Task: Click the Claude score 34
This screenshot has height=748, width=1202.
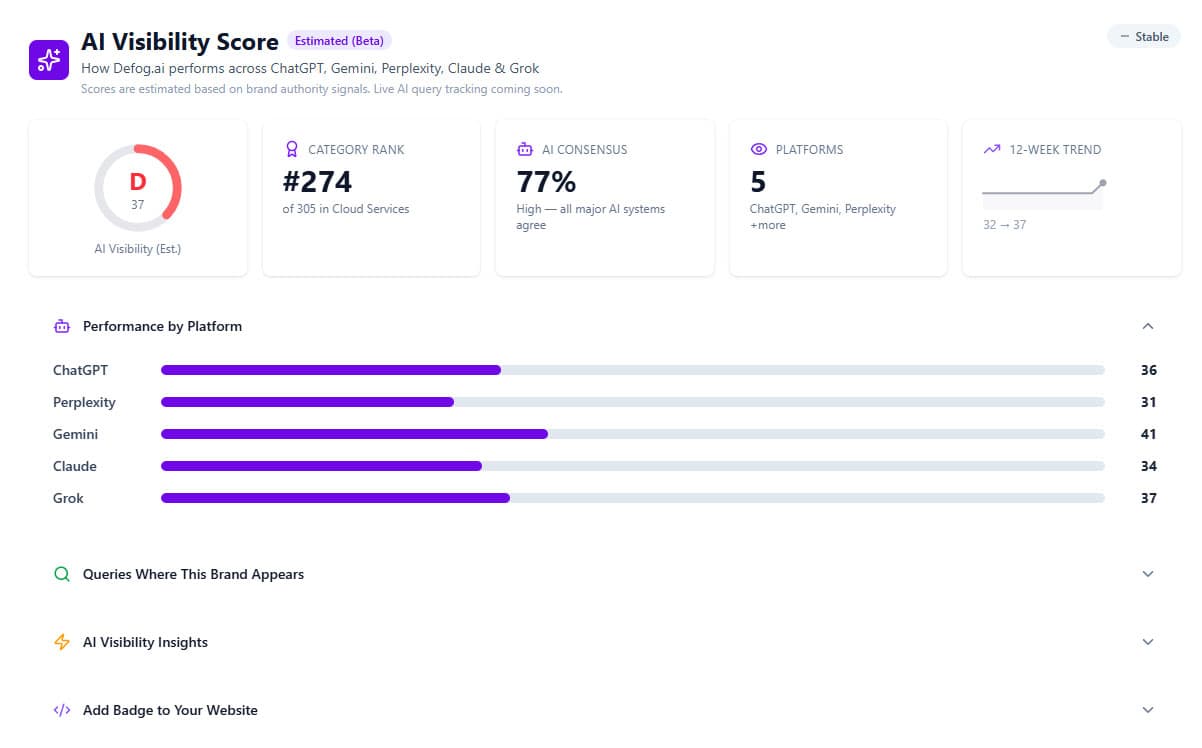Action: coord(1148,466)
